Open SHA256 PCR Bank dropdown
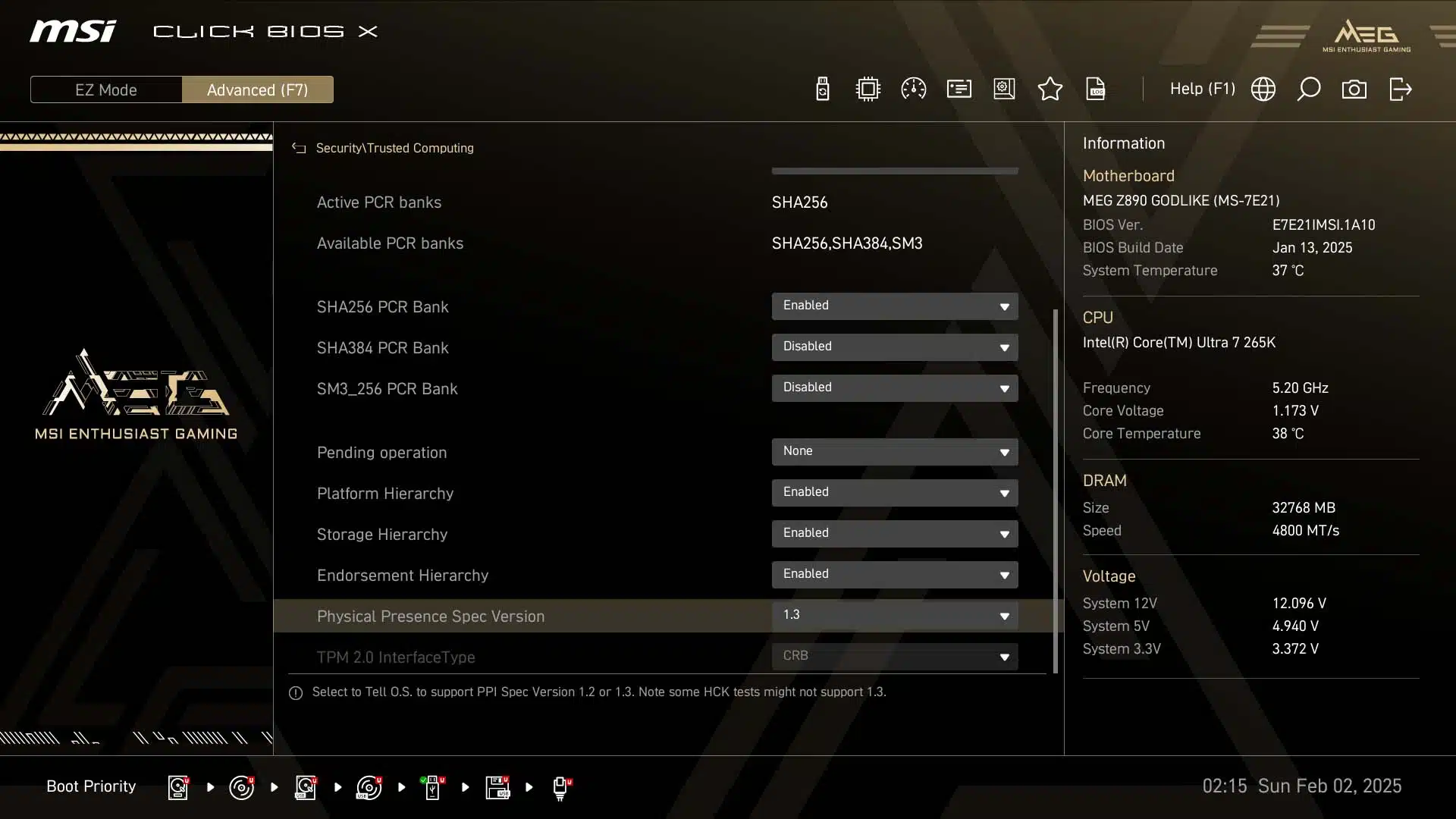Screen dimensions: 1456x819 895,306
